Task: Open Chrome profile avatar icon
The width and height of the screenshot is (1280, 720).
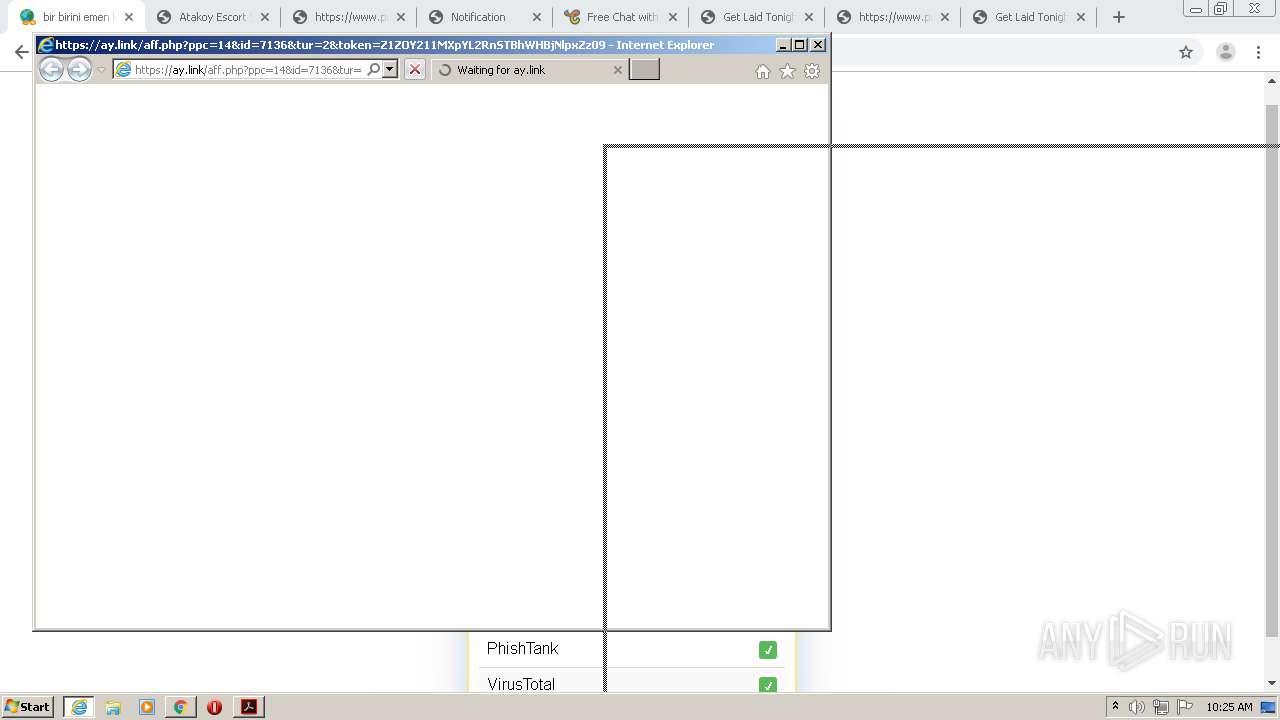Action: [x=1226, y=52]
